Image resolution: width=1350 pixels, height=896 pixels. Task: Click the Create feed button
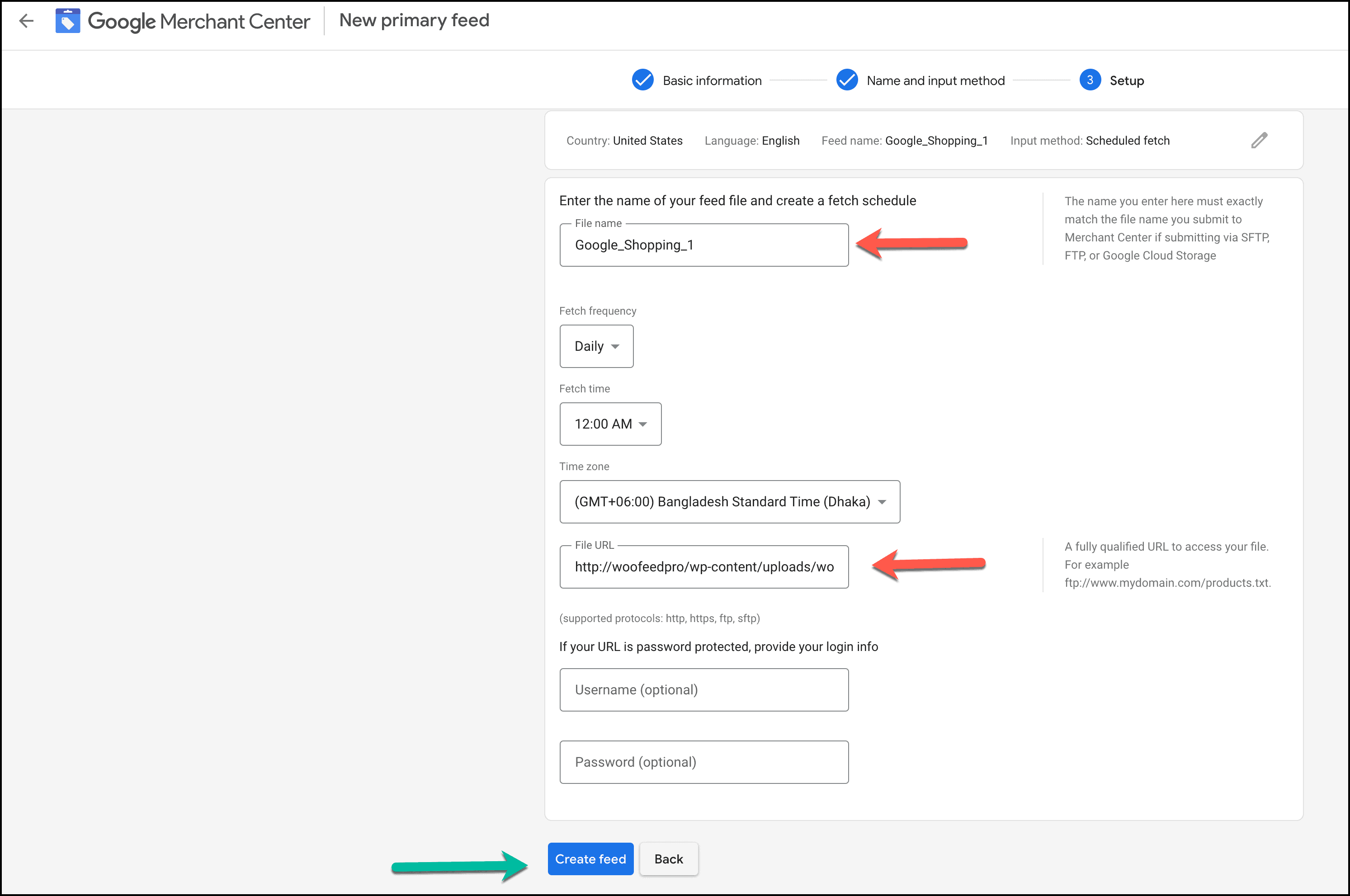[591, 859]
